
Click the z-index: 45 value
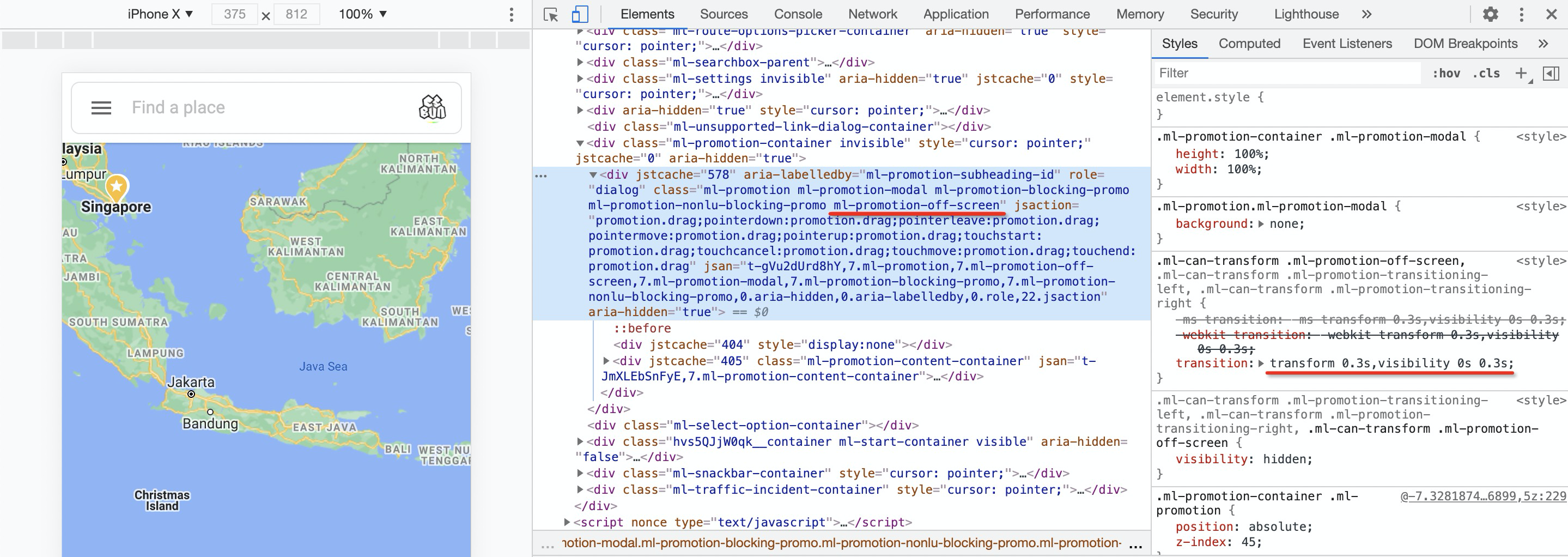click(1251, 542)
